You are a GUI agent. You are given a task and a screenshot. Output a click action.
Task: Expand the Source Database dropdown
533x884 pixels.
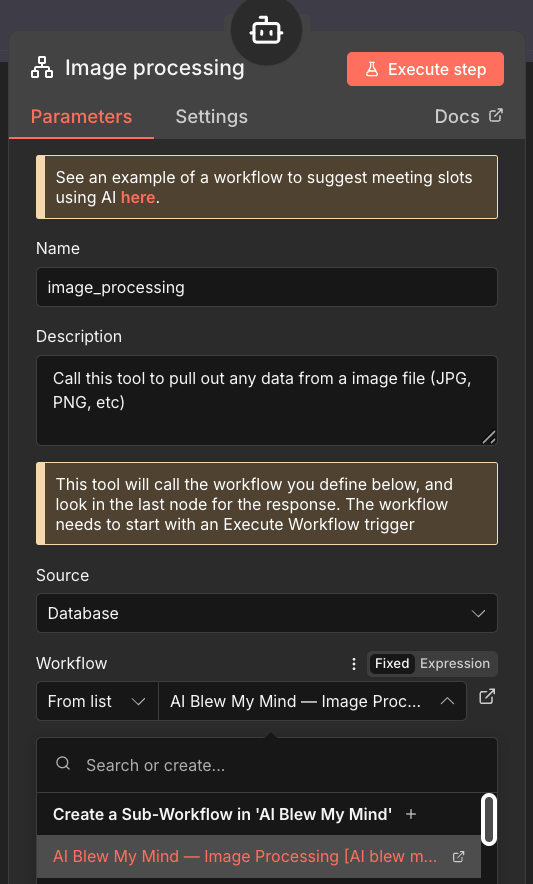pyautogui.click(x=267, y=613)
